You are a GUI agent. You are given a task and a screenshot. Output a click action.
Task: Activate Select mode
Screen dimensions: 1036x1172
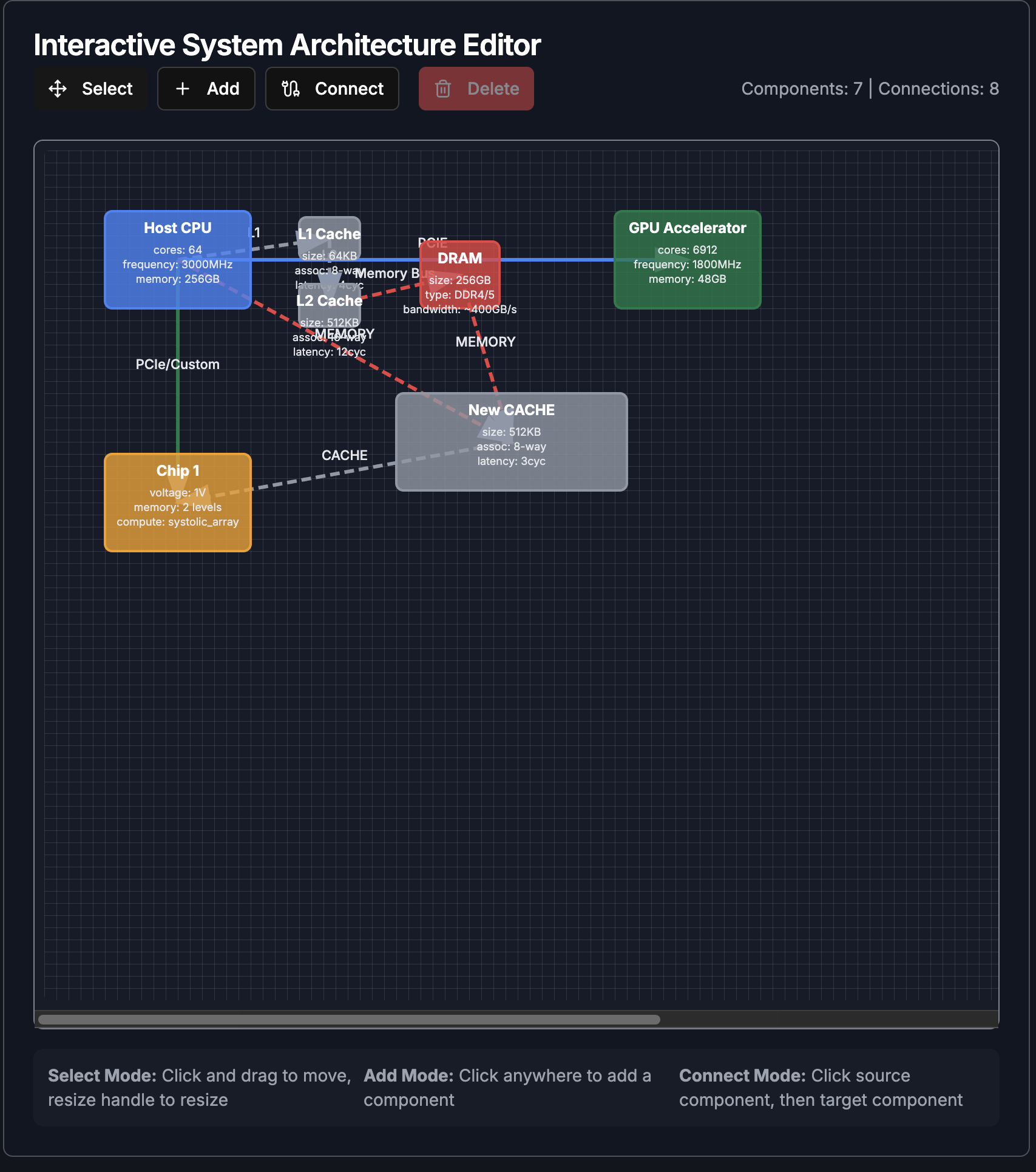pos(90,89)
